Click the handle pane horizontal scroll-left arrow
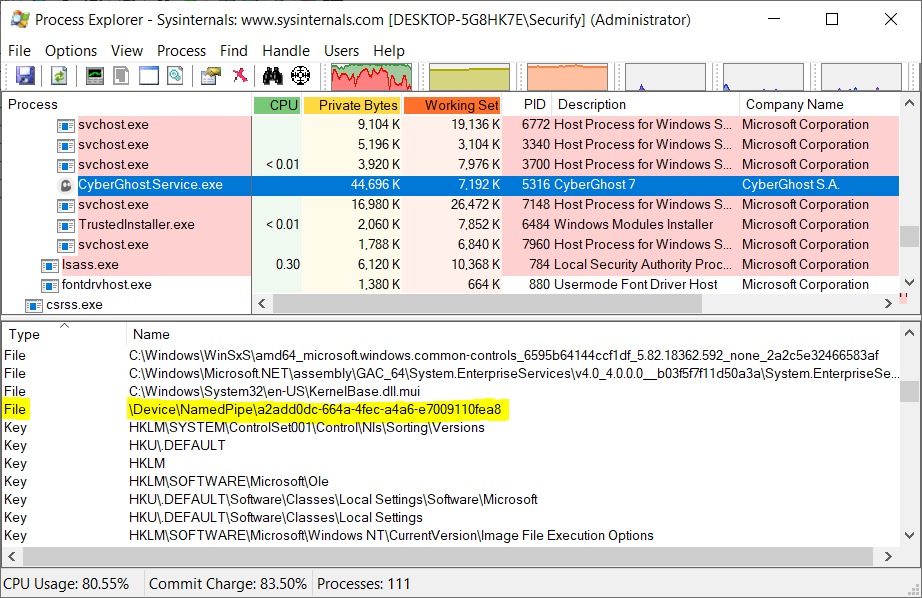 (x=12, y=556)
